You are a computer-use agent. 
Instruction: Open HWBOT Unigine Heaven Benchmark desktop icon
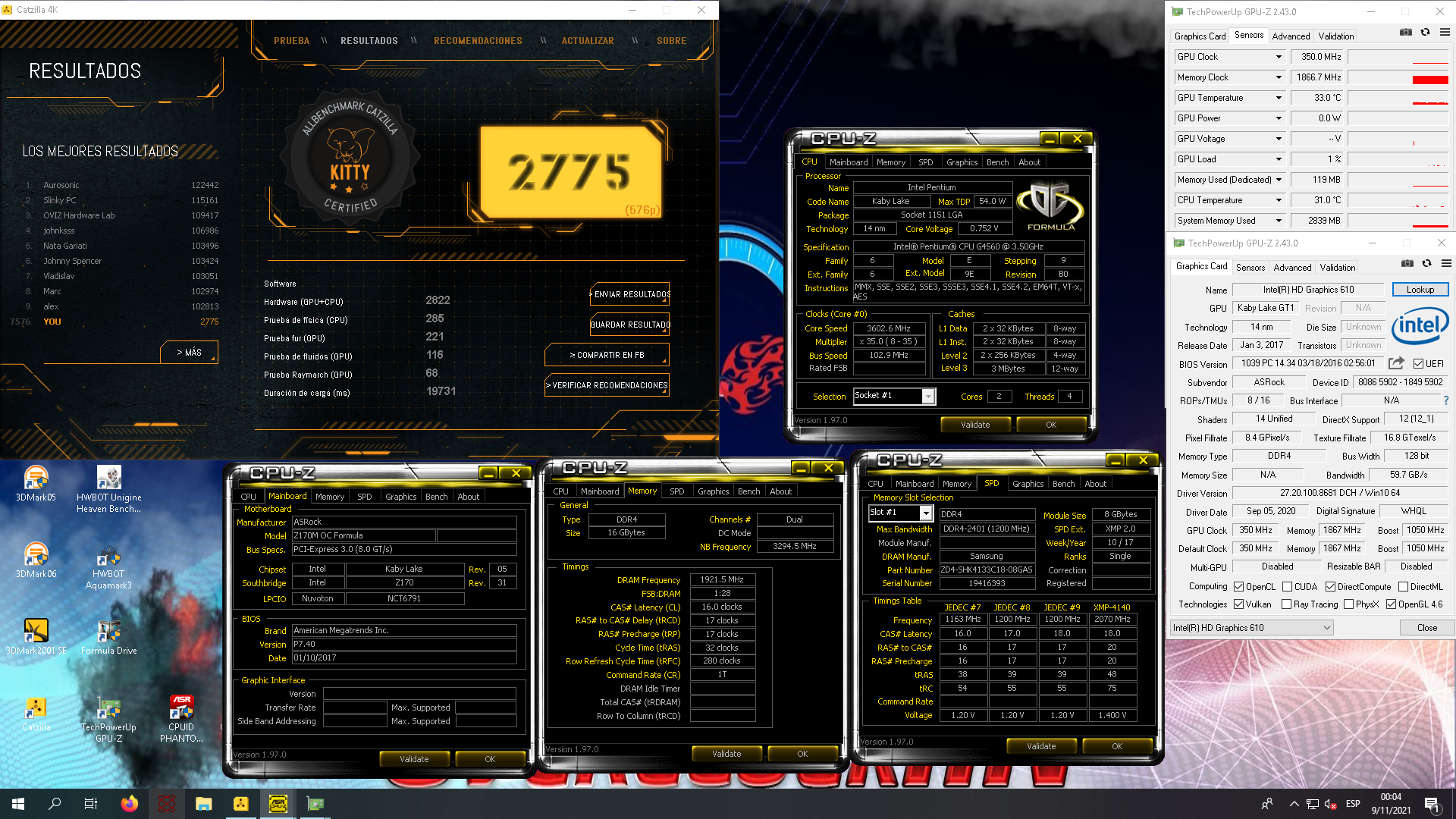point(108,489)
